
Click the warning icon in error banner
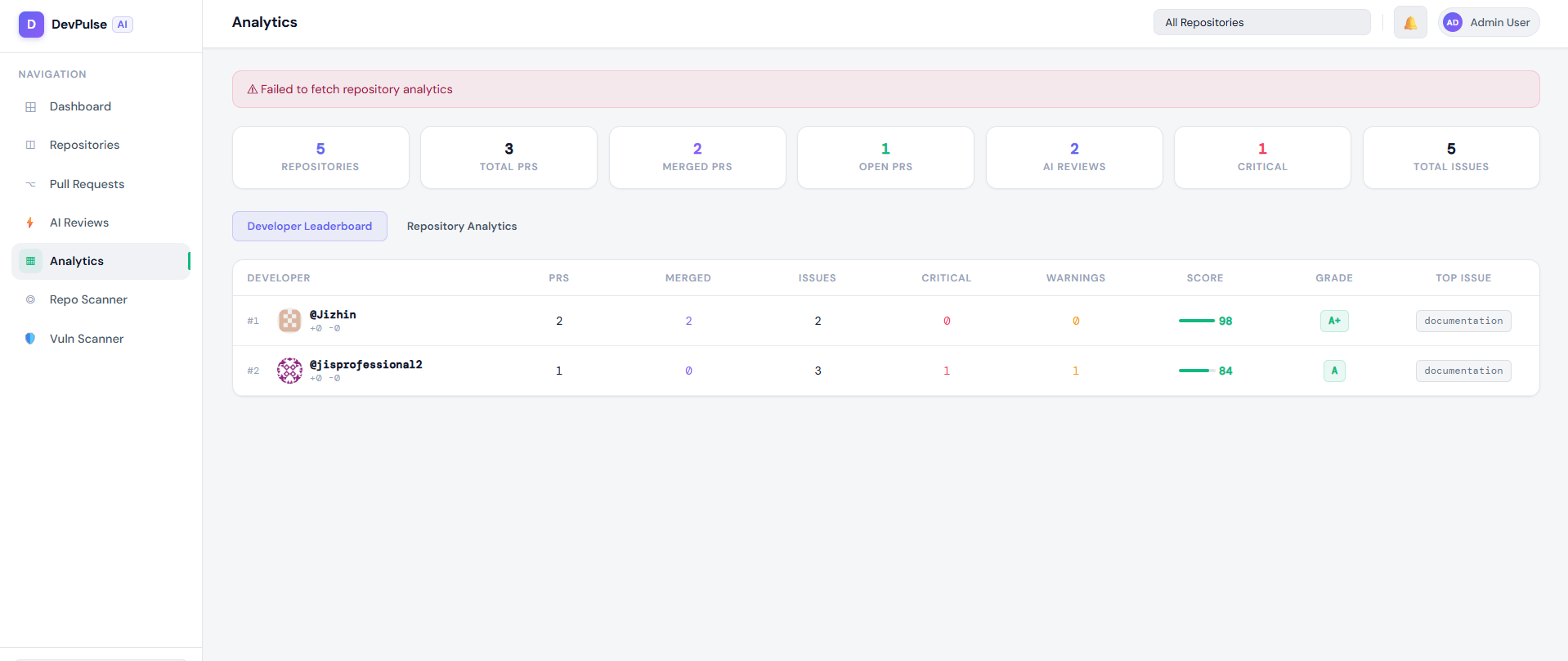253,89
